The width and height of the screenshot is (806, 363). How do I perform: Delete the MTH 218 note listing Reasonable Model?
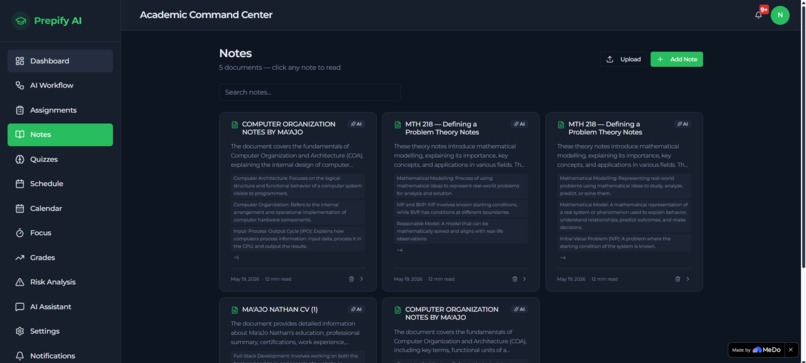(515, 279)
